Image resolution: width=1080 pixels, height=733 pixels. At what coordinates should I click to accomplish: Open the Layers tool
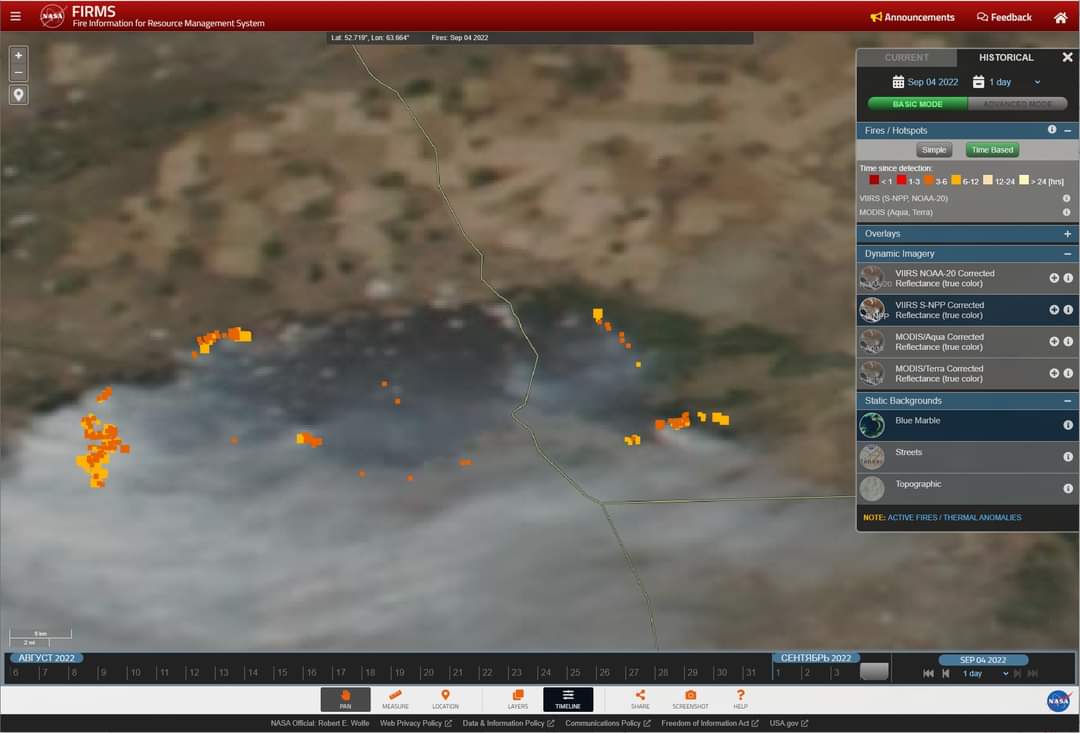tap(517, 699)
